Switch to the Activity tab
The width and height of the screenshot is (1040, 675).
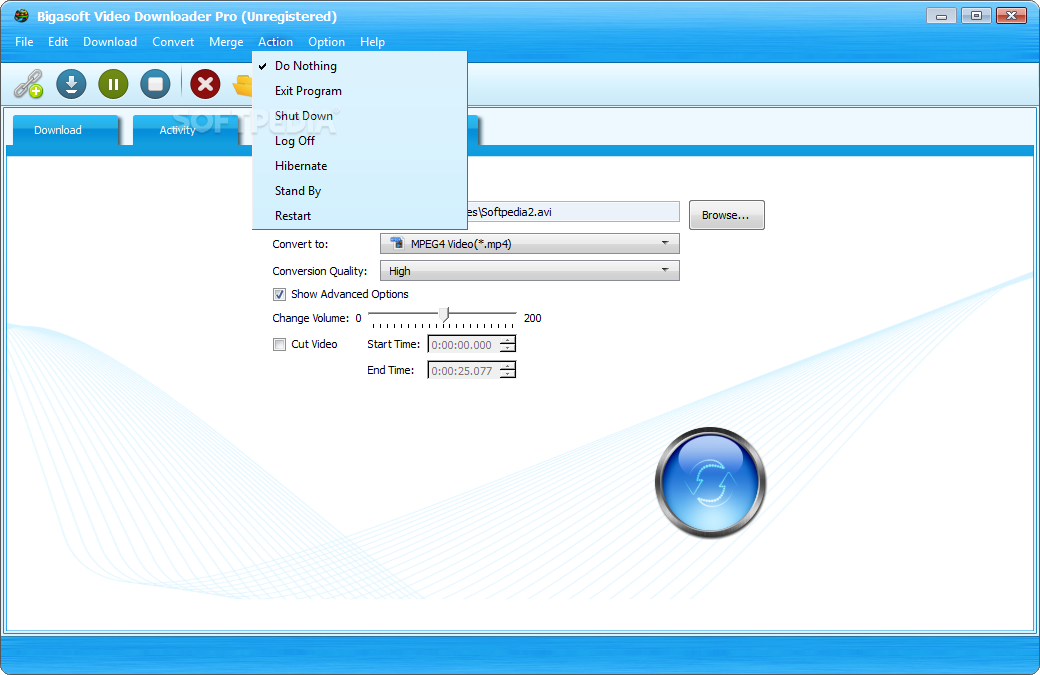pos(186,130)
